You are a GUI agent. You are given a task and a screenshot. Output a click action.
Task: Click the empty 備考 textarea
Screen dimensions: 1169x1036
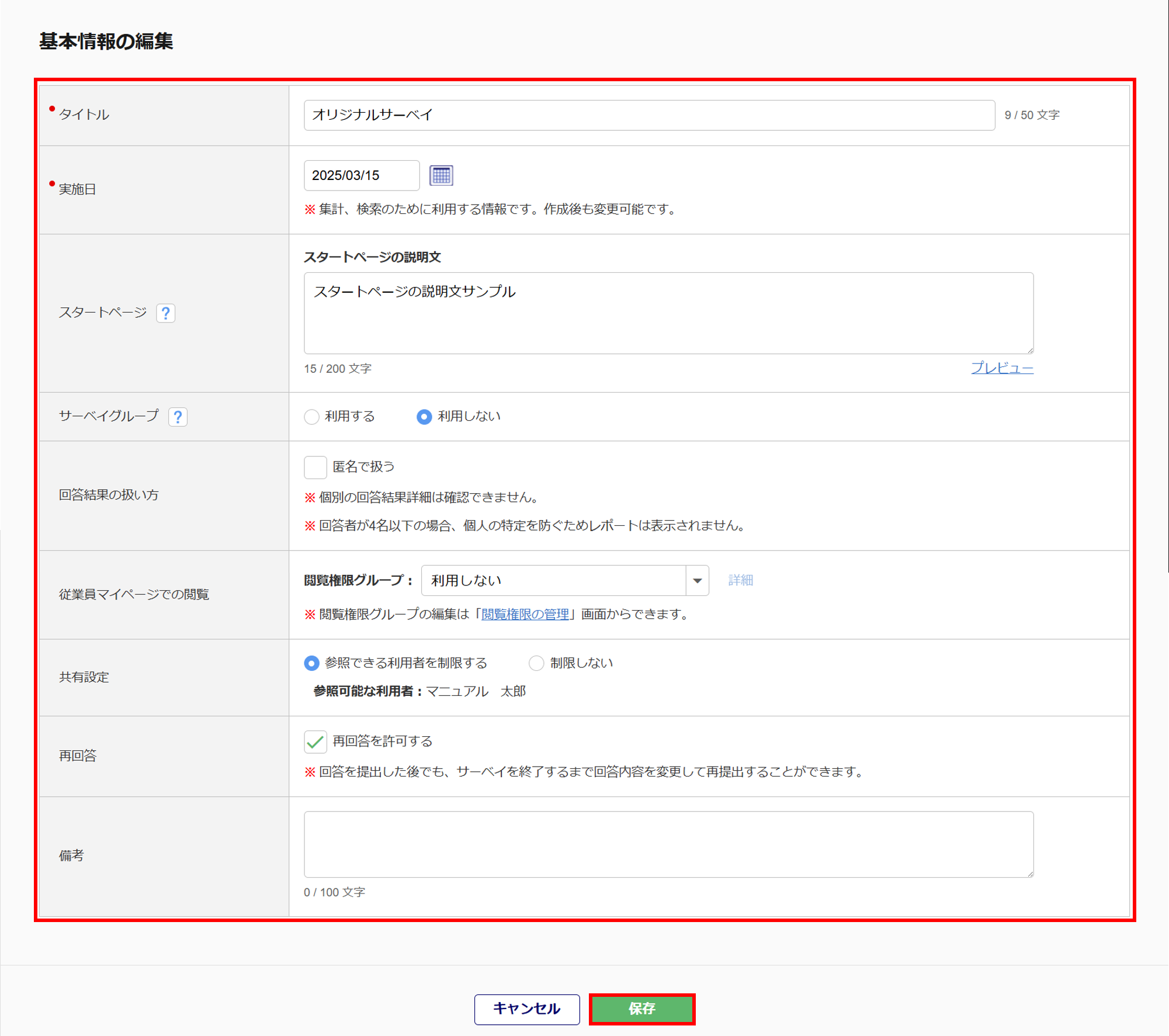pyautogui.click(x=668, y=844)
